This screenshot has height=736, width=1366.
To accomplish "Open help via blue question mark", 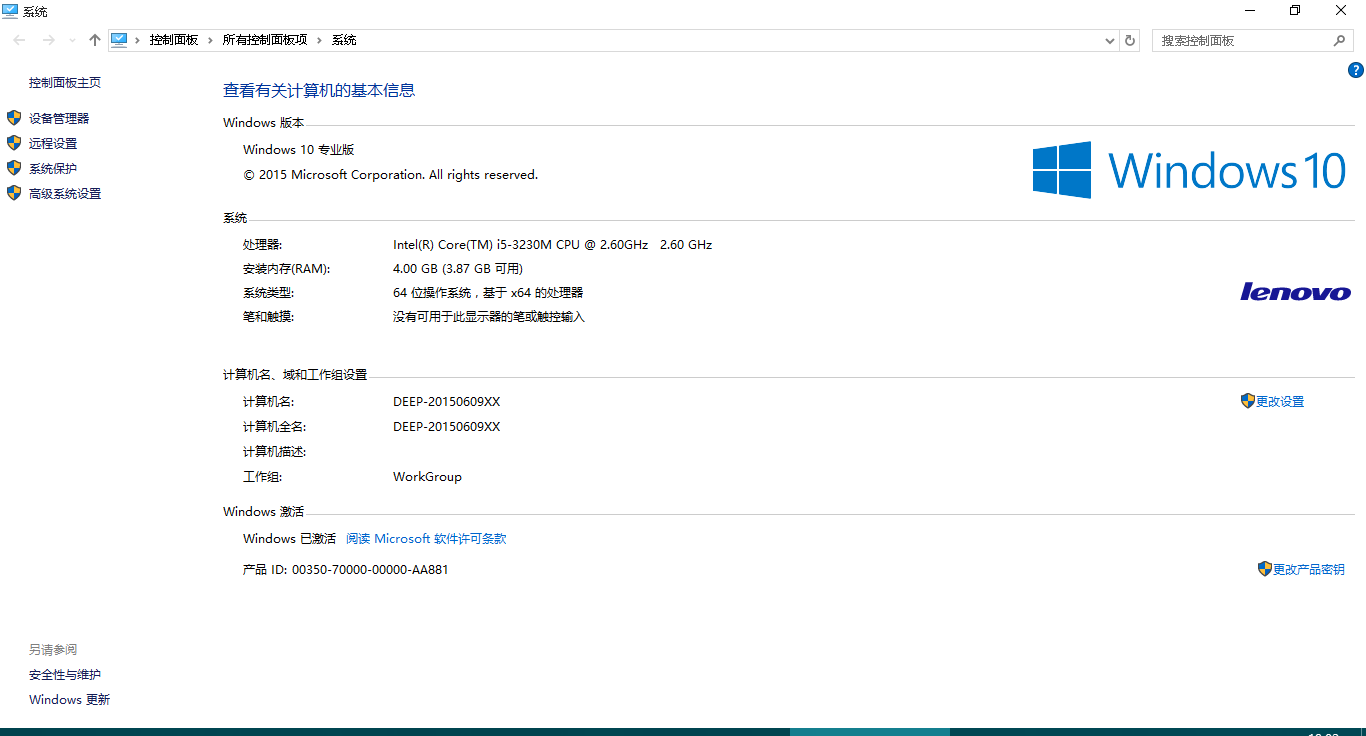I will pyautogui.click(x=1356, y=70).
